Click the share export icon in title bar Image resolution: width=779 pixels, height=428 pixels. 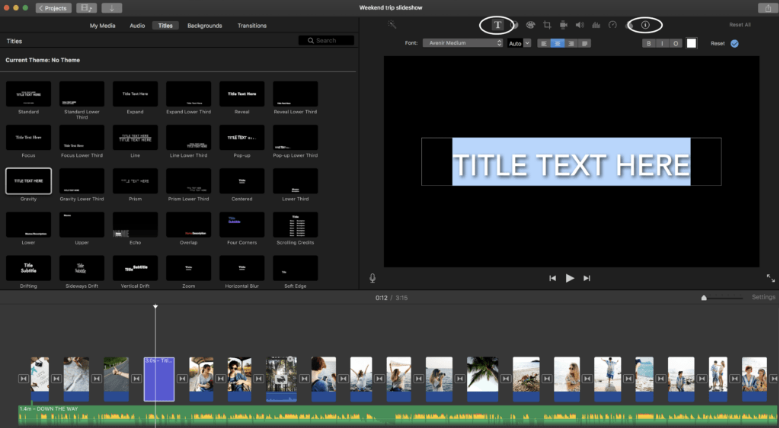click(766, 8)
